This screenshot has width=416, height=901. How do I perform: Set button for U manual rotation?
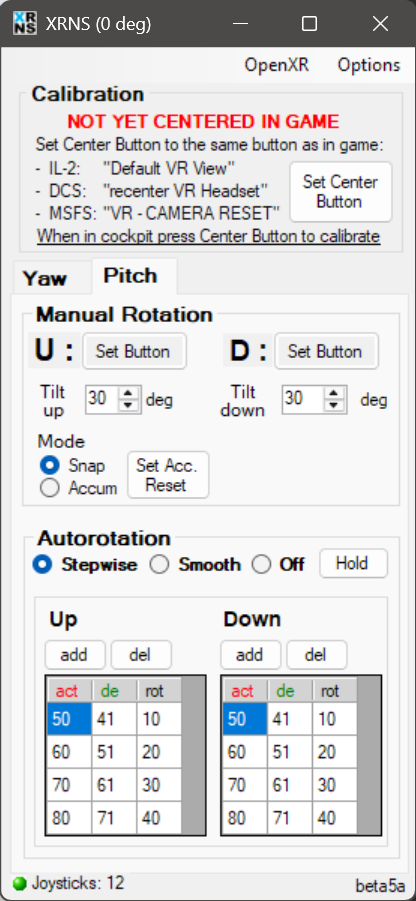click(134, 351)
